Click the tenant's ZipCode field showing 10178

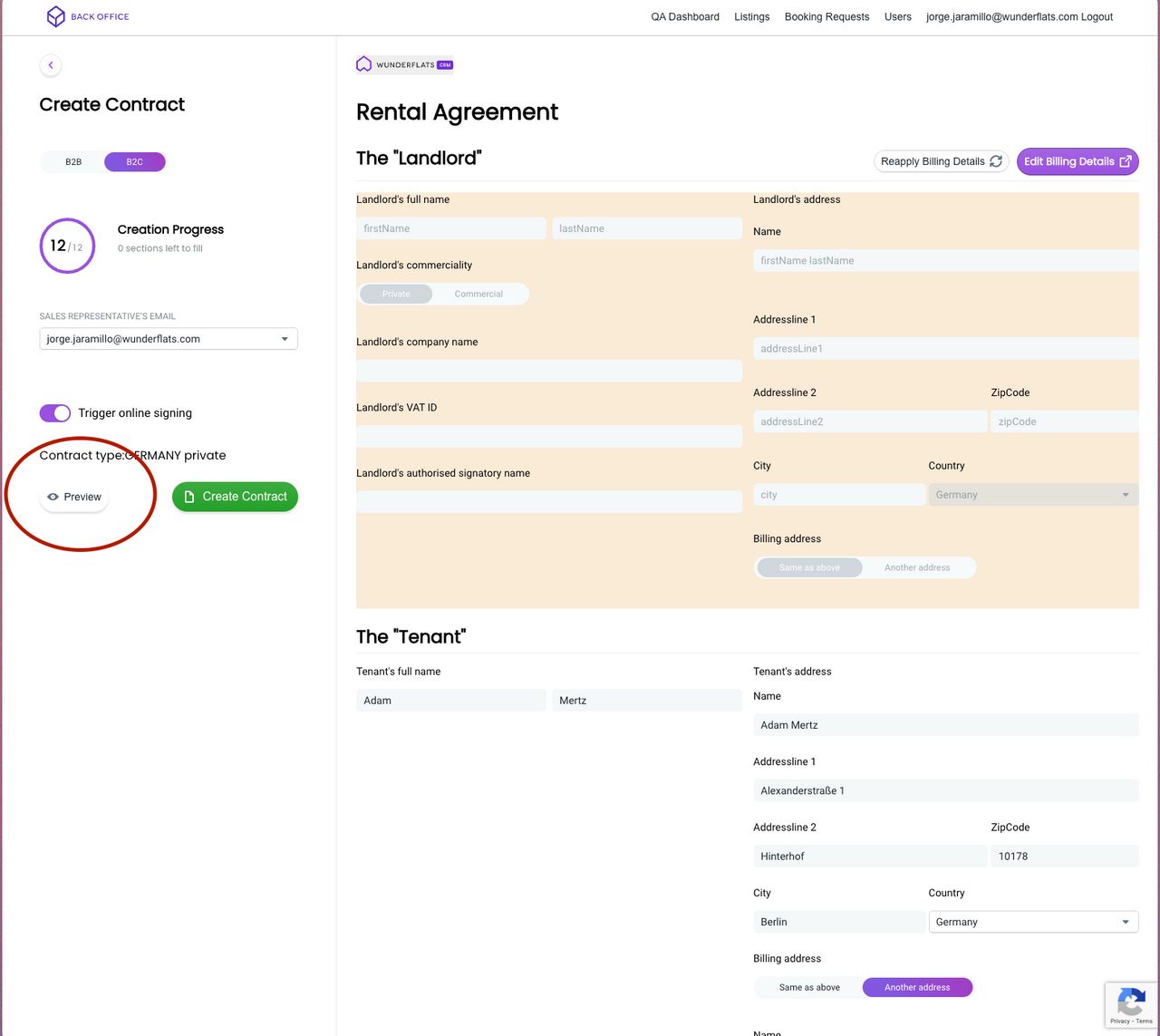pyautogui.click(x=1063, y=856)
